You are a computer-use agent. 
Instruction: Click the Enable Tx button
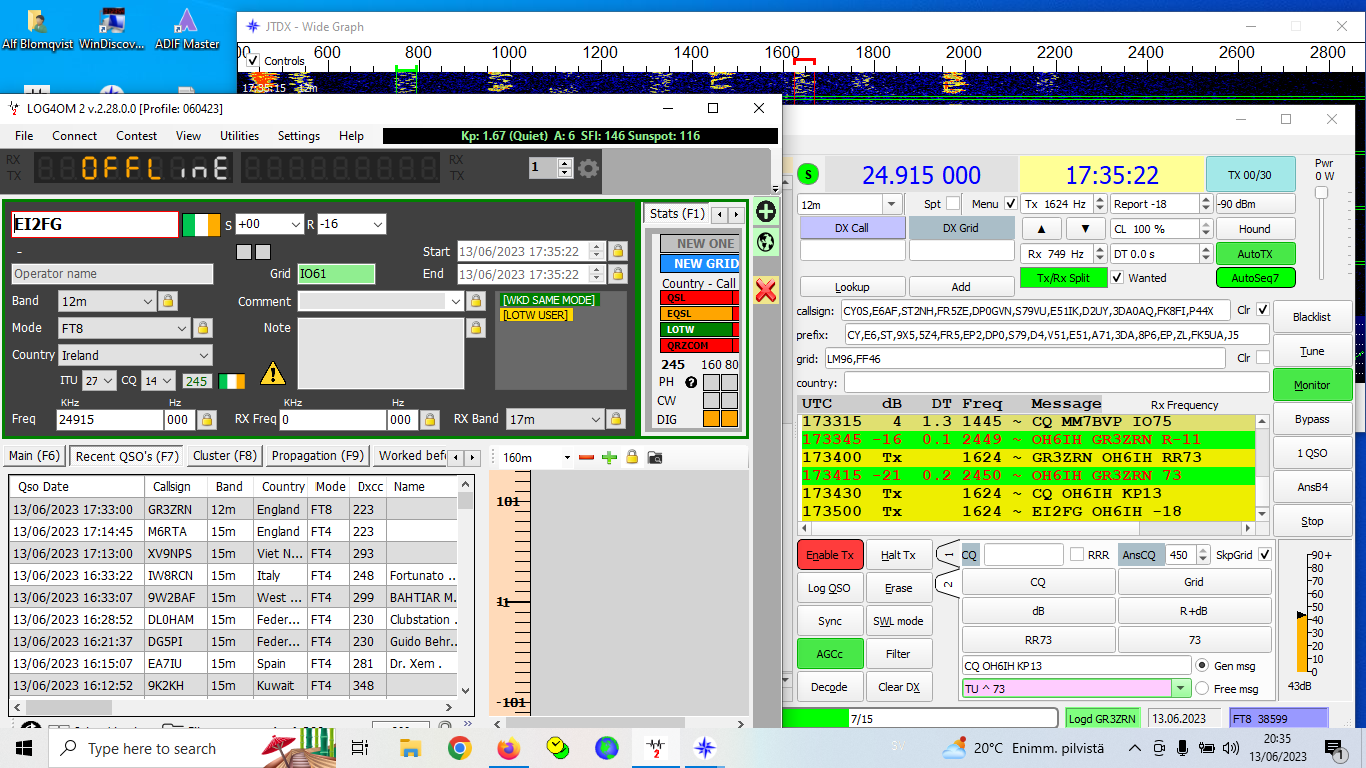pos(830,555)
